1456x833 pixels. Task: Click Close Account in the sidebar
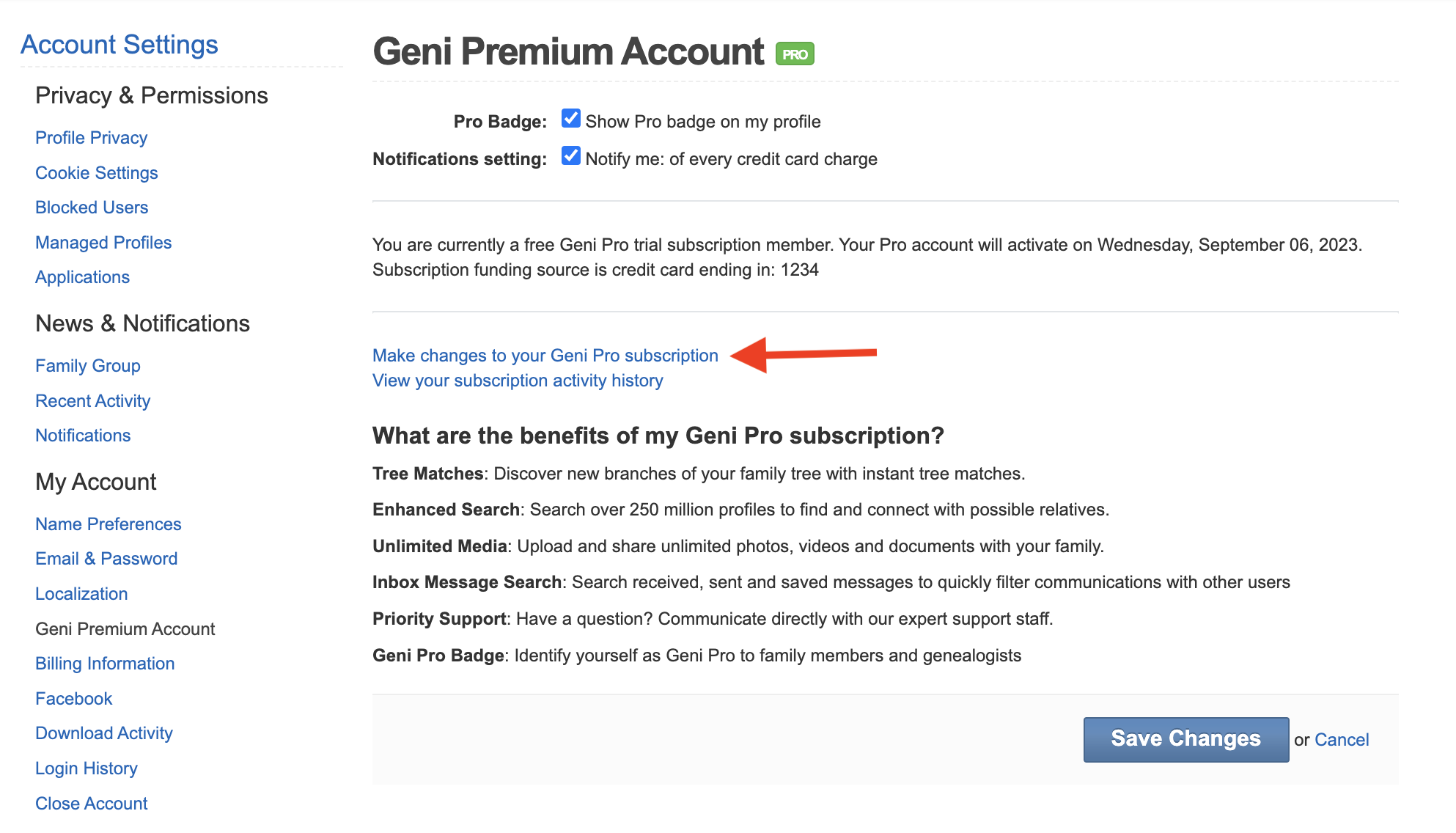tap(92, 804)
